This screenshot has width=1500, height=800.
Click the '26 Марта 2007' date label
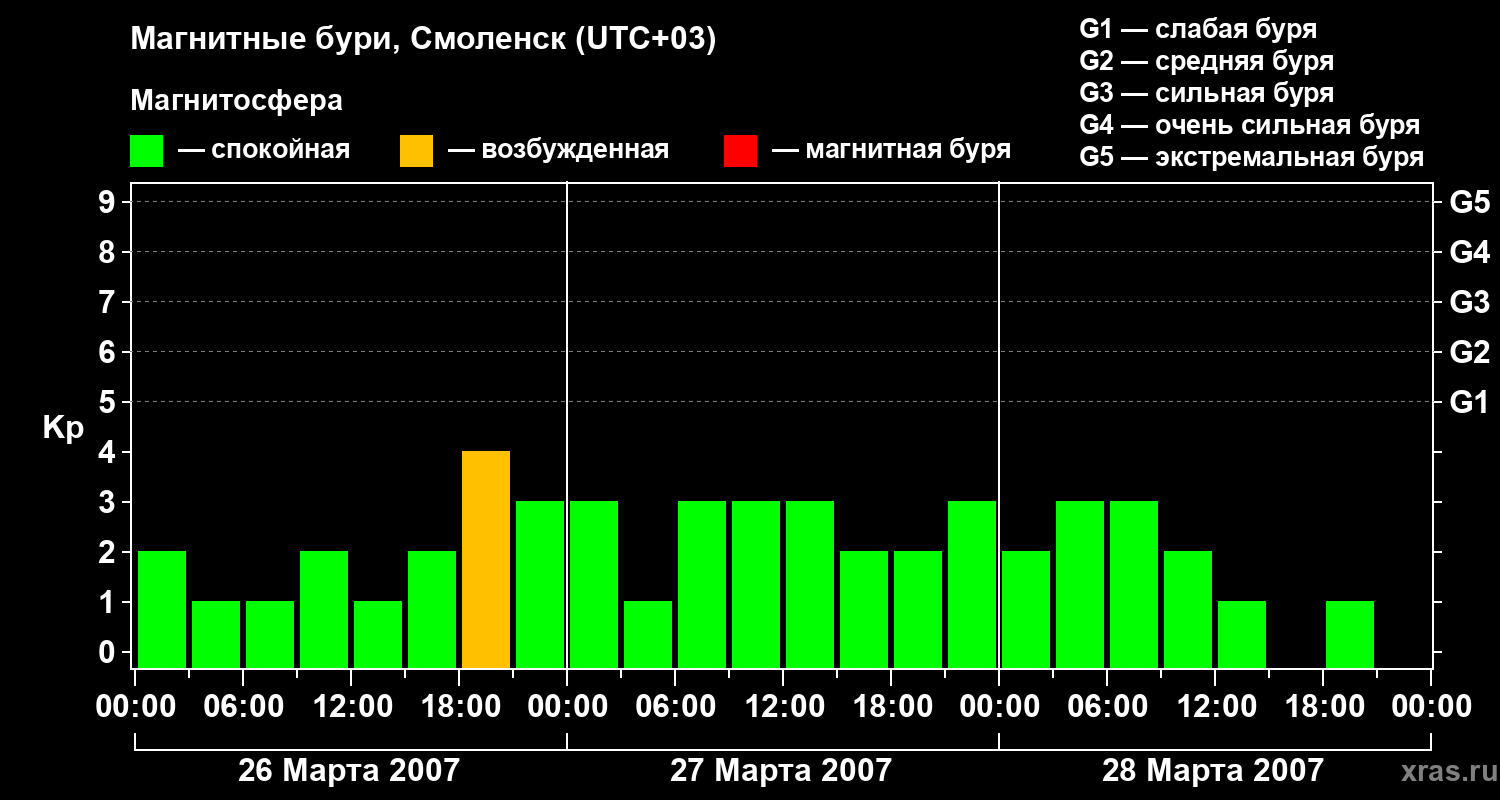[349, 771]
